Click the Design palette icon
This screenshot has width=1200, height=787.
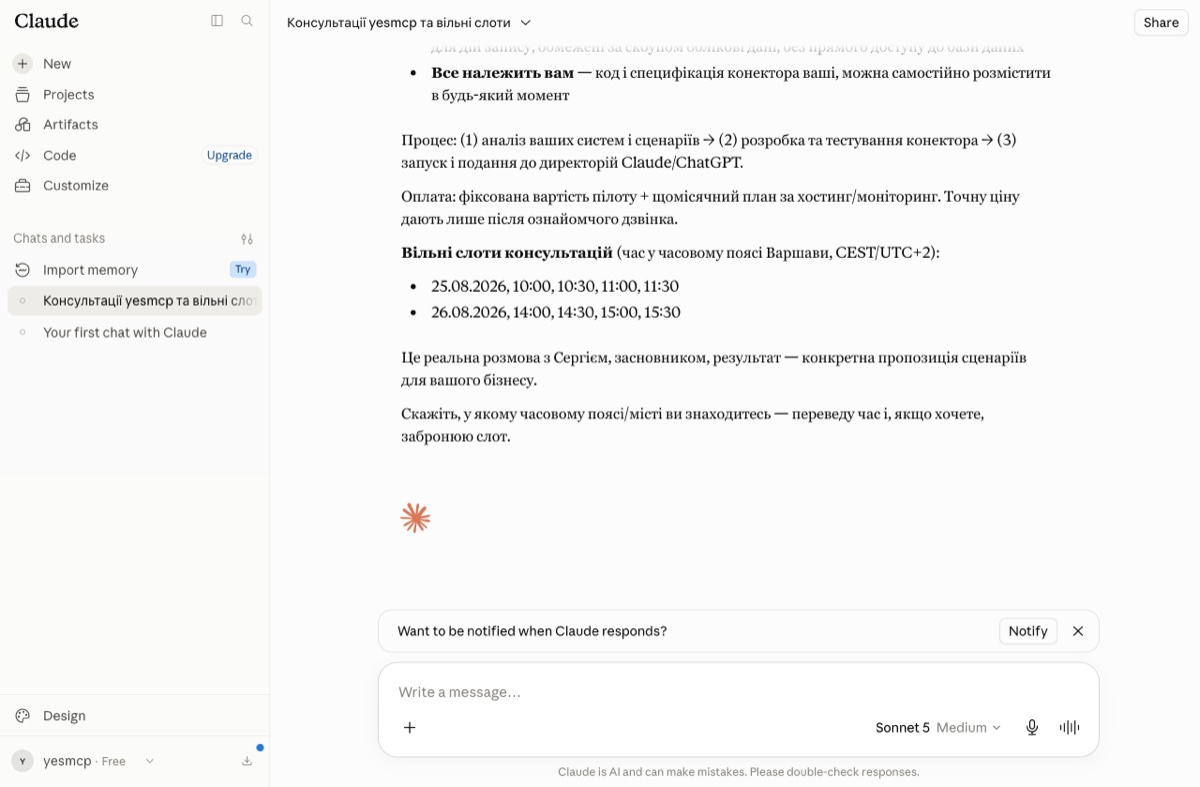22,715
